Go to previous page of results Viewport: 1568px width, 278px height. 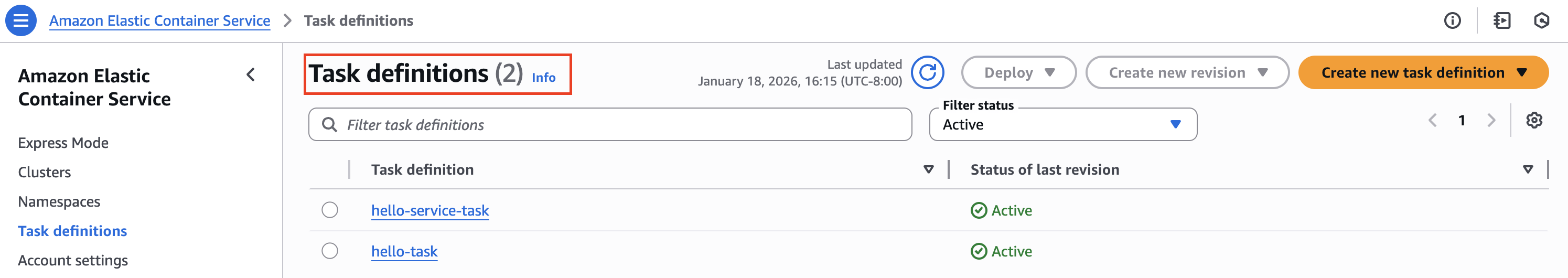pyautogui.click(x=1432, y=121)
